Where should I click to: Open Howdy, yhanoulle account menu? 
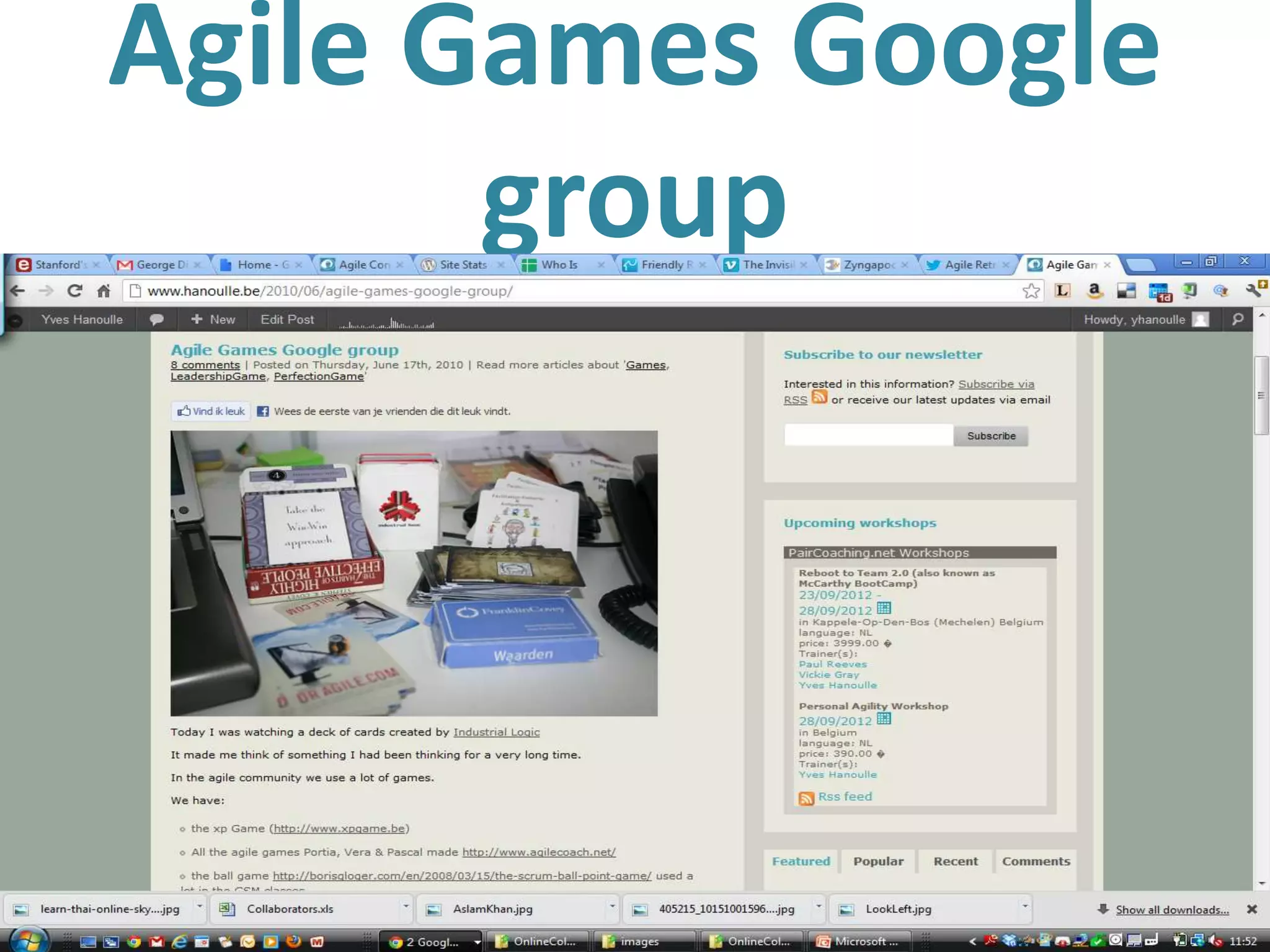[1146, 319]
